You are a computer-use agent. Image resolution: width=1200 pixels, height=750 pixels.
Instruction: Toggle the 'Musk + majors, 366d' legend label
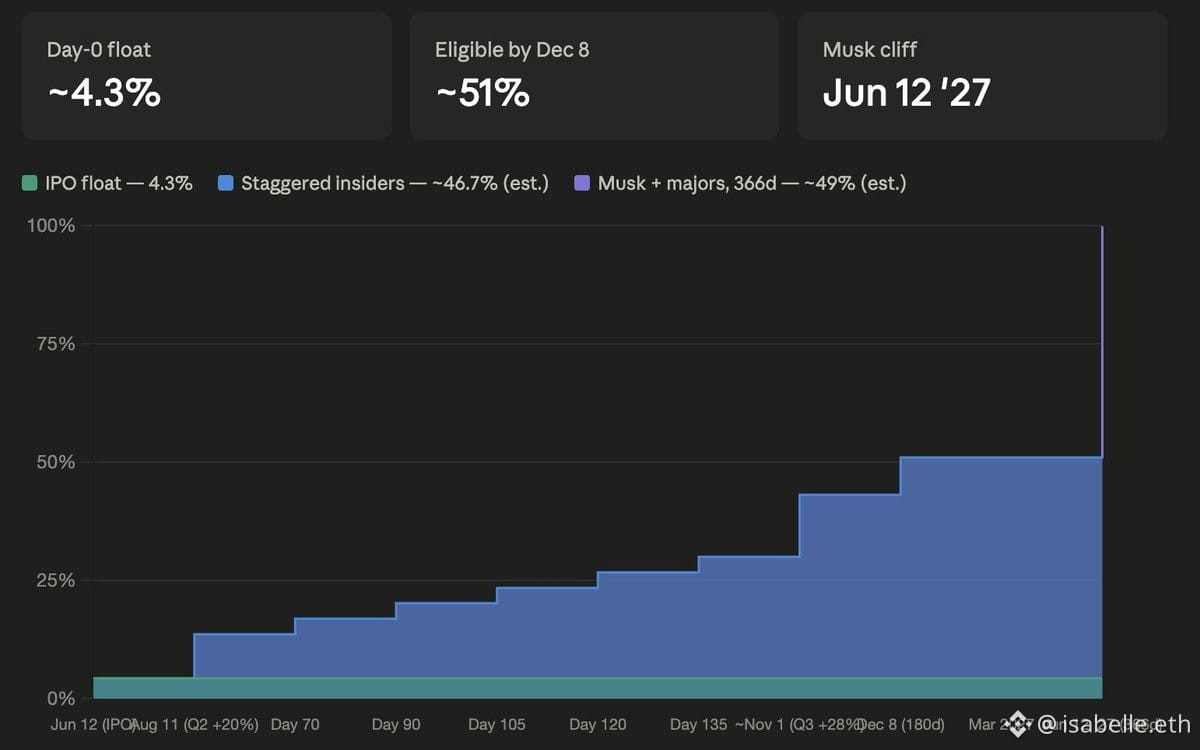(x=752, y=184)
